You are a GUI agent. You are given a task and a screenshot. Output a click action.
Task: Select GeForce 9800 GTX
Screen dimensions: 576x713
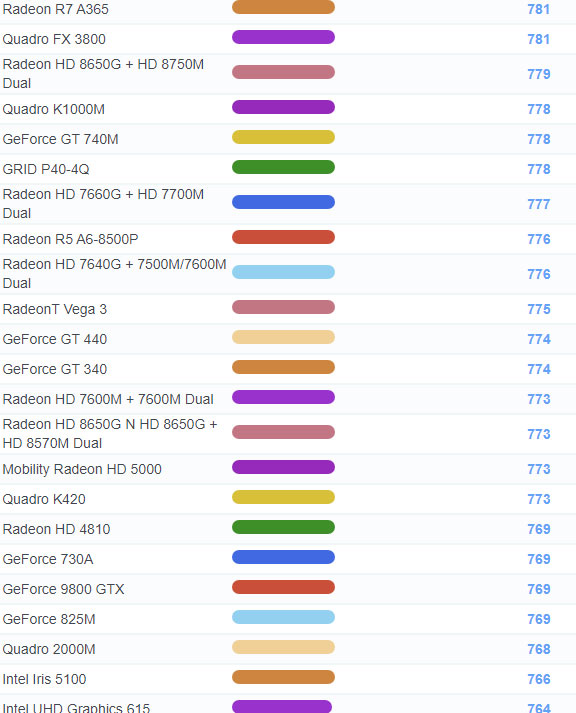64,589
